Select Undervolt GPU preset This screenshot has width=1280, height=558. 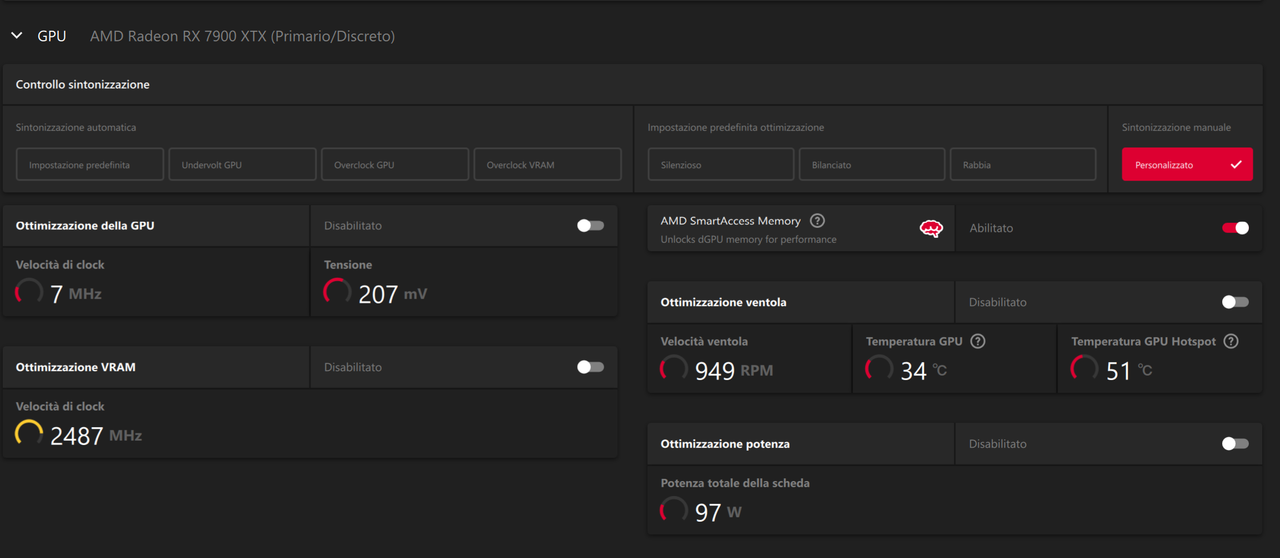point(242,165)
